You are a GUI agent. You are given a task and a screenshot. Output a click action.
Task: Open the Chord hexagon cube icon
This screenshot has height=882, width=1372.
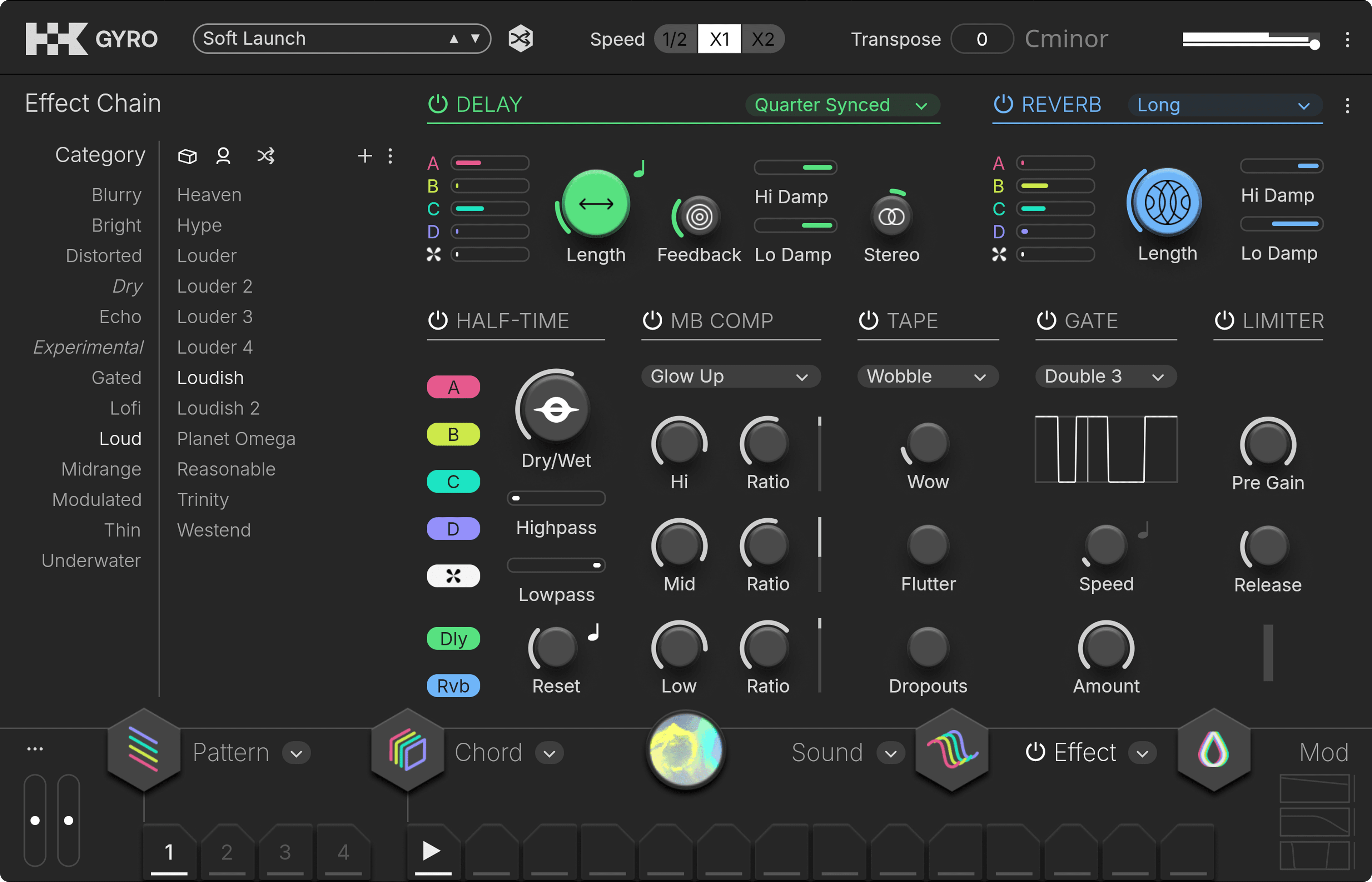pos(407,750)
